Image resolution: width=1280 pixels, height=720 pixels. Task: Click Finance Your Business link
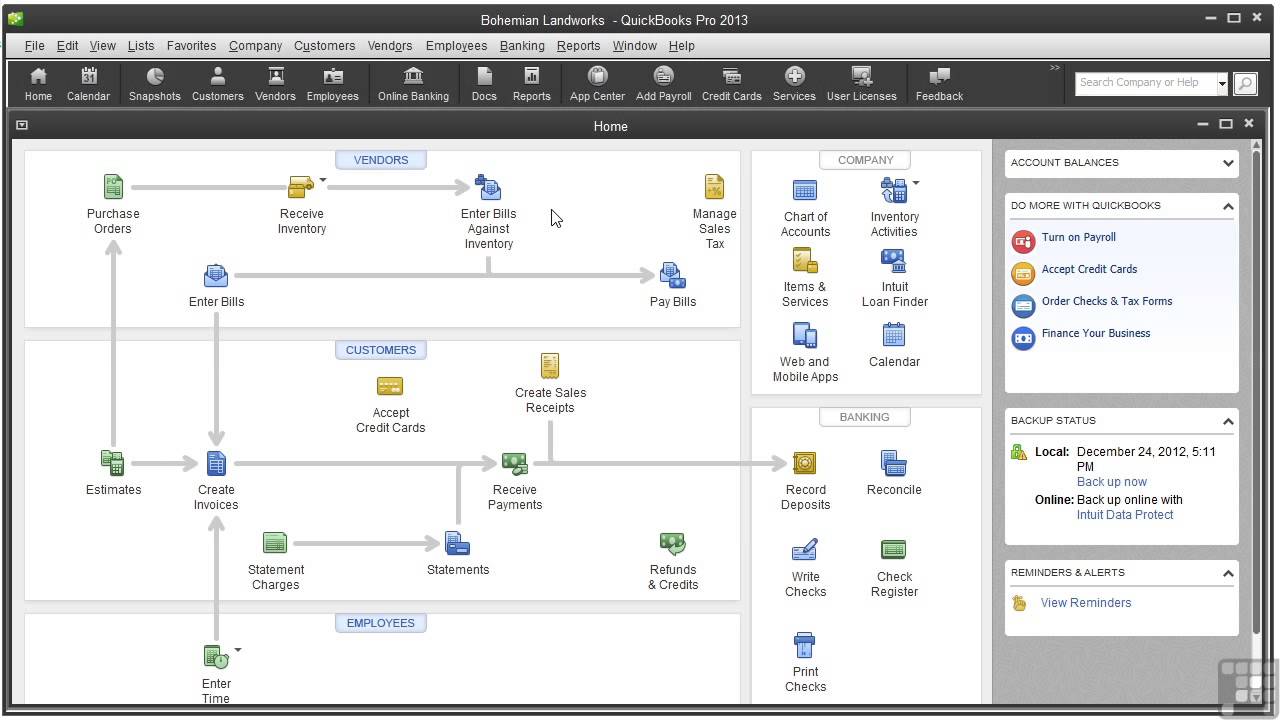pyautogui.click(x=1096, y=334)
